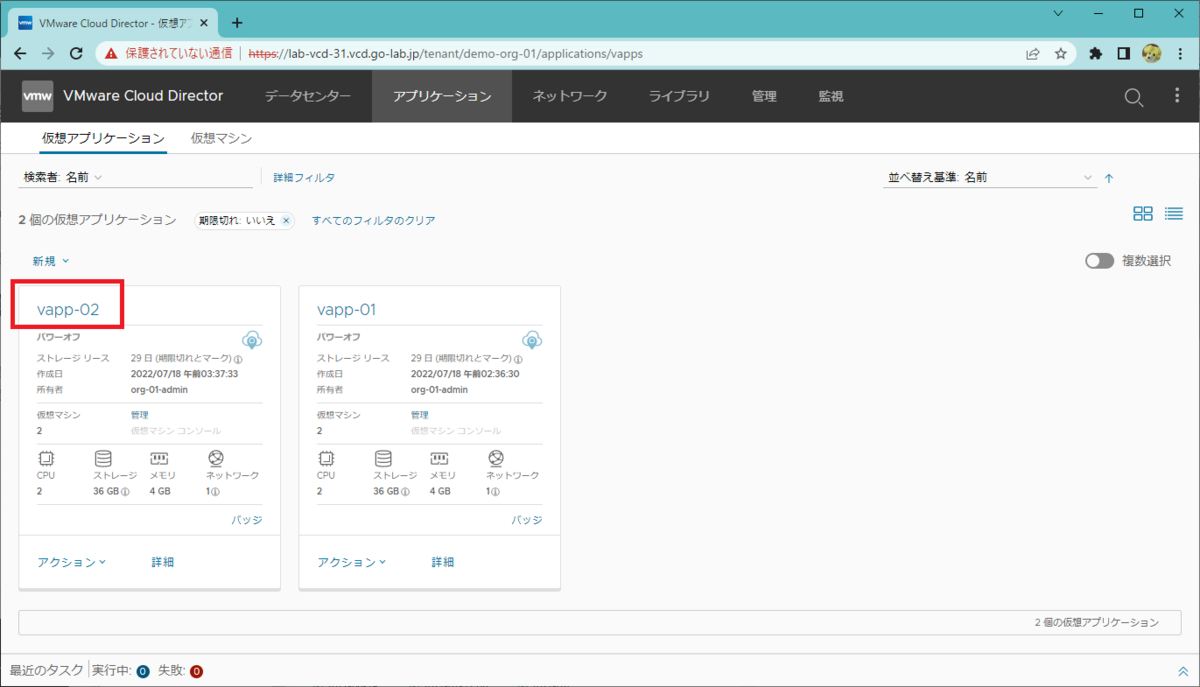The width and height of the screenshot is (1200, 687).
Task: Open 詳細 on vapp-01 card
Action: (443, 562)
